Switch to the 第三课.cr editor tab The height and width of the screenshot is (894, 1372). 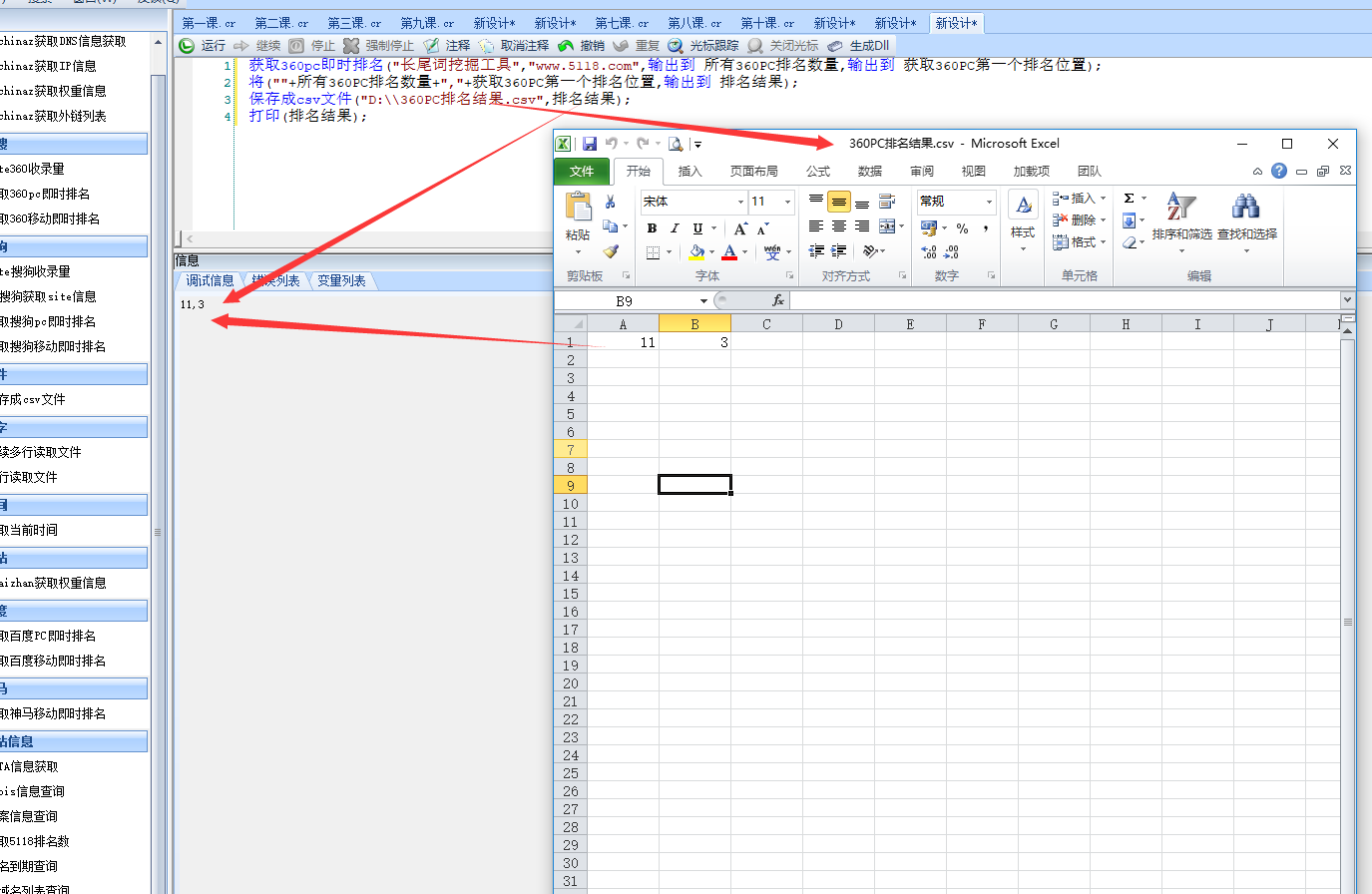coord(354,23)
